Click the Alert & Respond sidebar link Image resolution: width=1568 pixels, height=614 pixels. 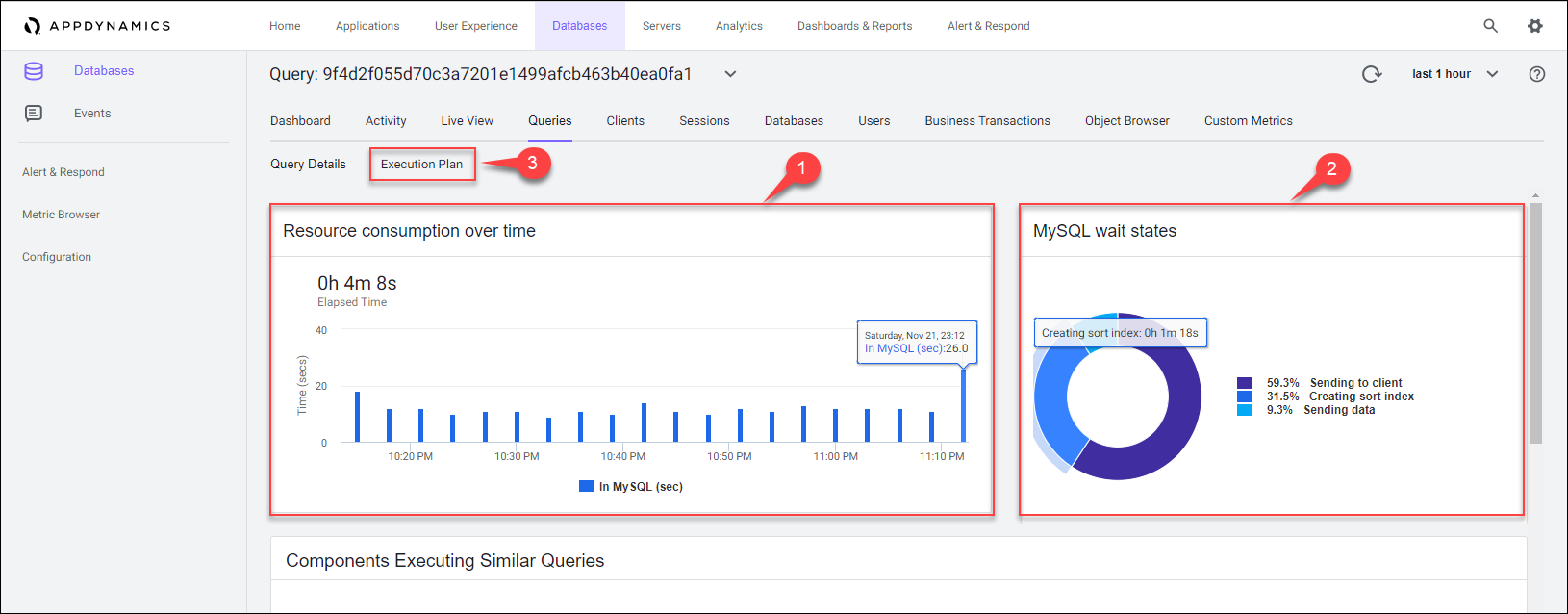tap(63, 172)
